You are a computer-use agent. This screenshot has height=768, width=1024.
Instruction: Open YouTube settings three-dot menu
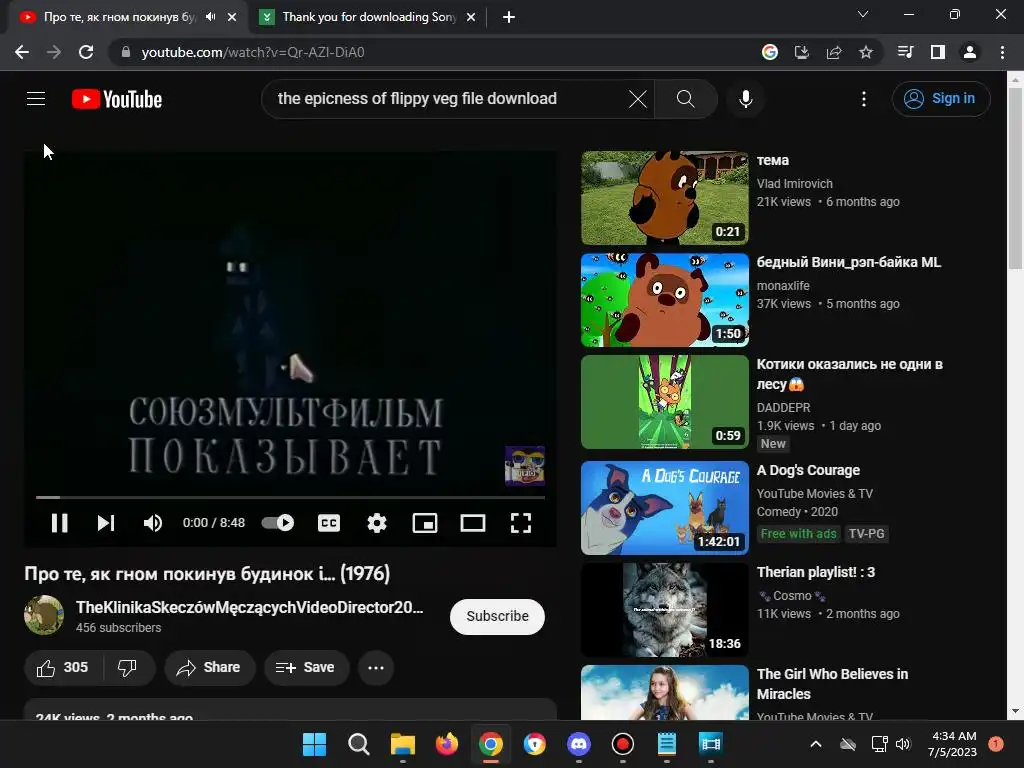863,99
